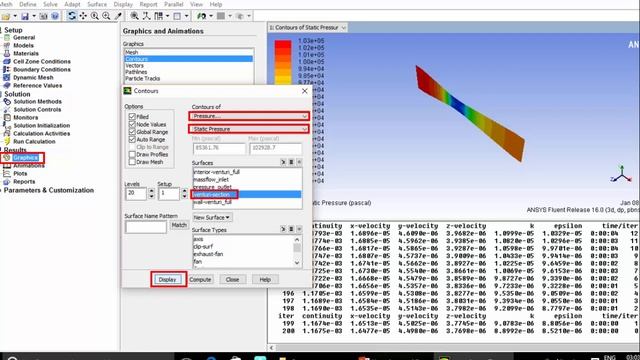Screen dimensions: 640x360
Task: Toggle the Node Values checkbox
Action: tap(132, 124)
